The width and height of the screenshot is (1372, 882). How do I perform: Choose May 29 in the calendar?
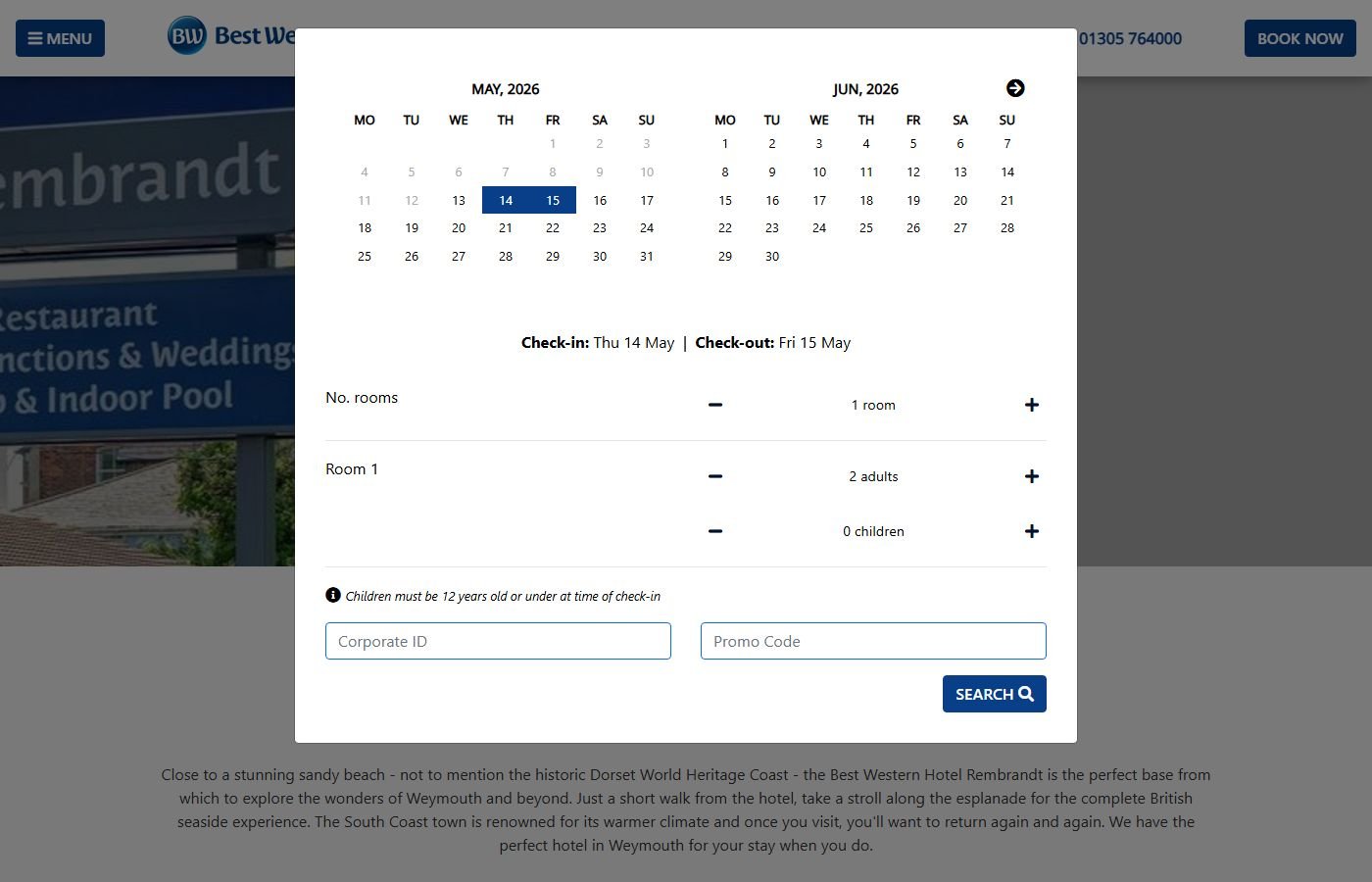(x=553, y=256)
